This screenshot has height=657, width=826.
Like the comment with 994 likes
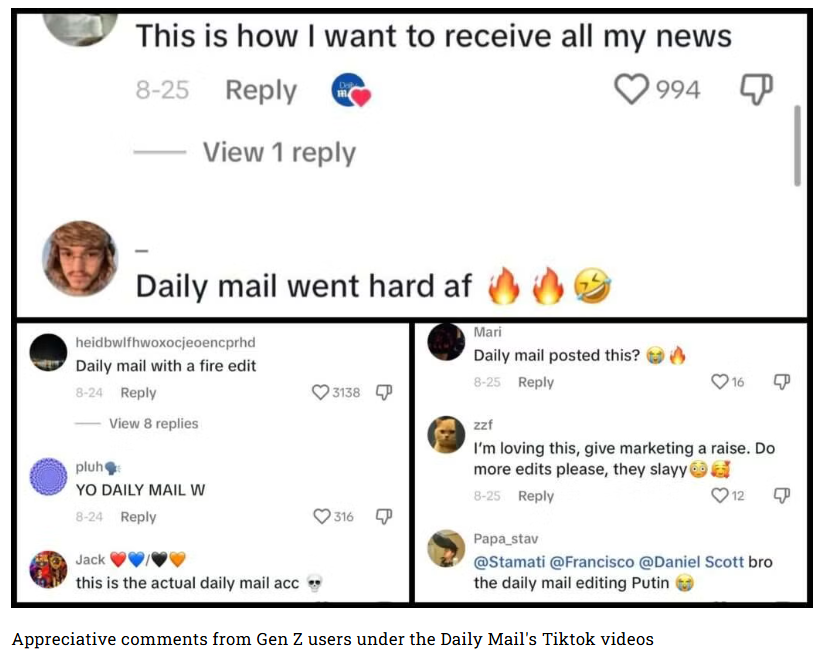(631, 89)
